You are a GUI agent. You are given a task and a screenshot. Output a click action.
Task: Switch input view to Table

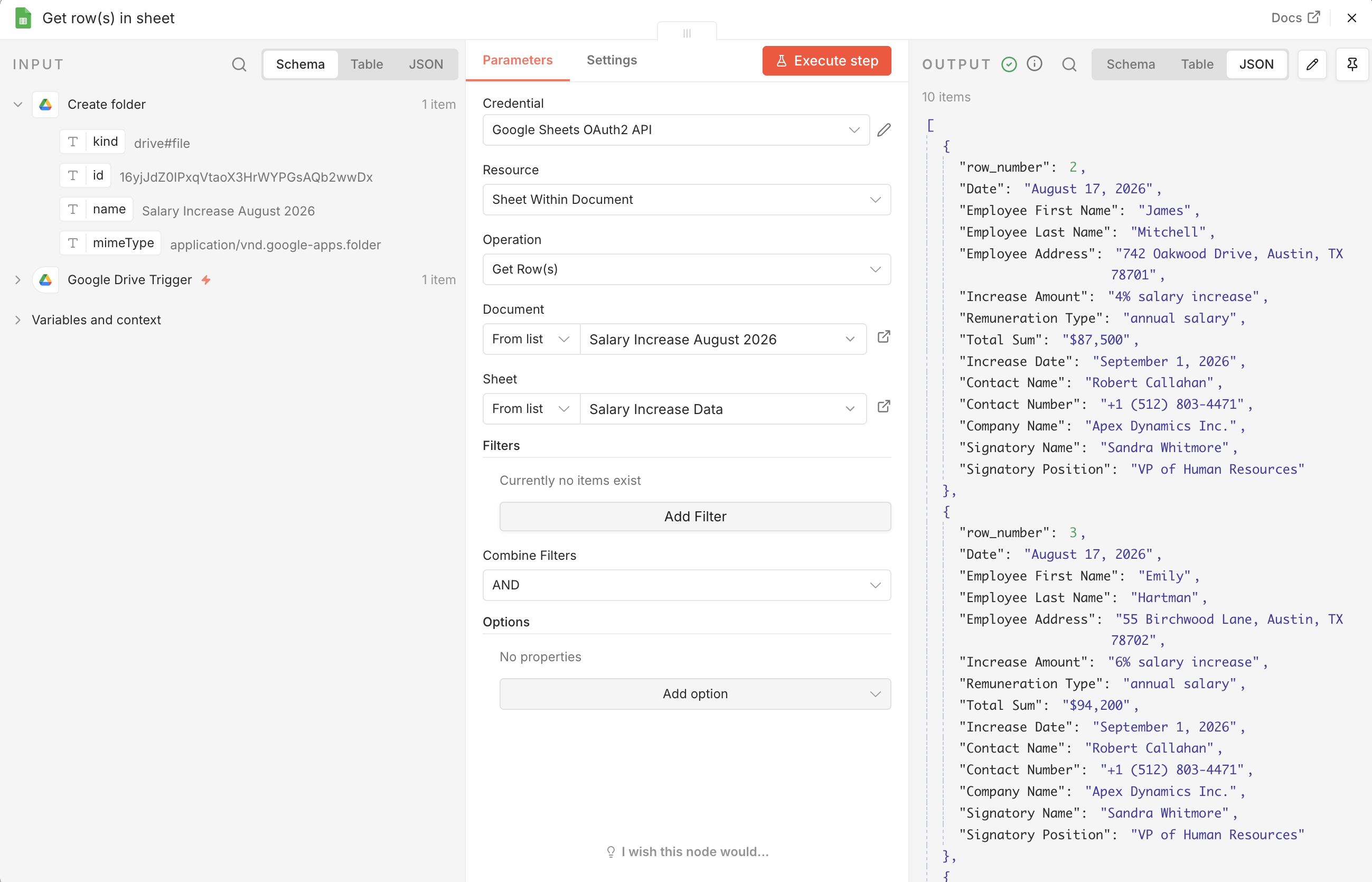click(367, 64)
